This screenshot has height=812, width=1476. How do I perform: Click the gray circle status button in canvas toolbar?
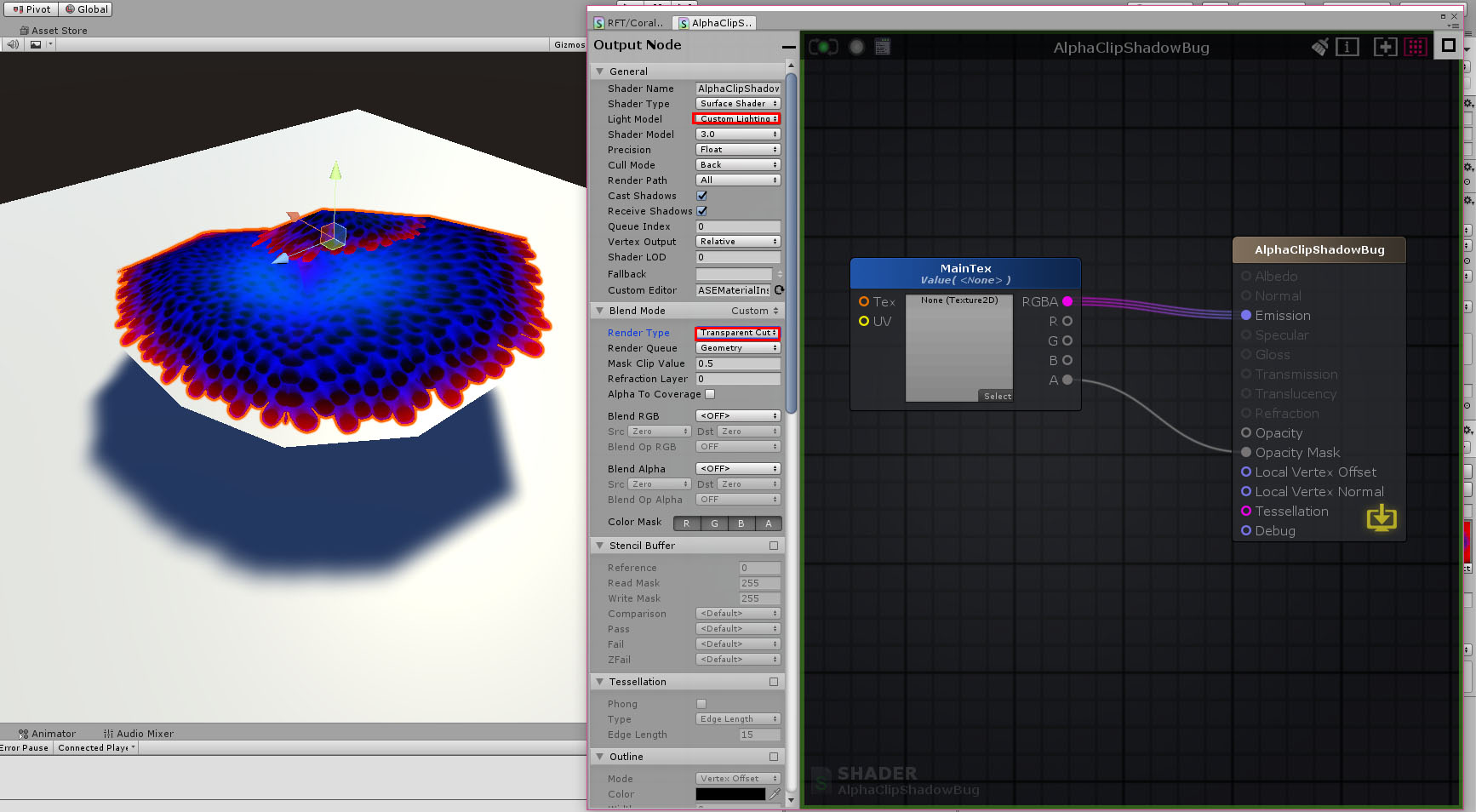[857, 47]
